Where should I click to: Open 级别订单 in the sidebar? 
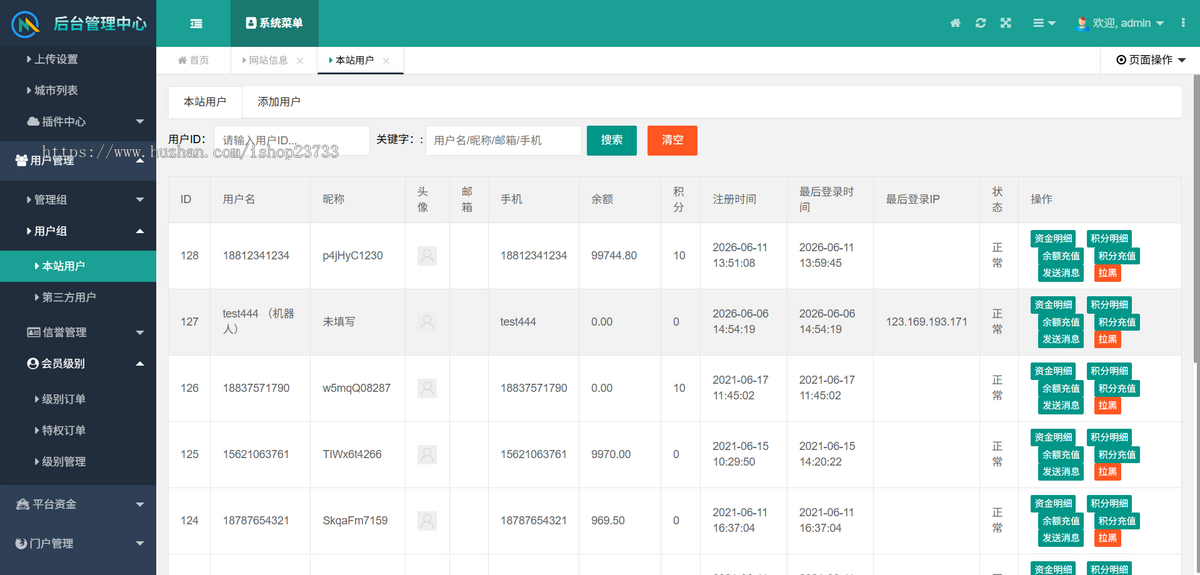(78, 399)
